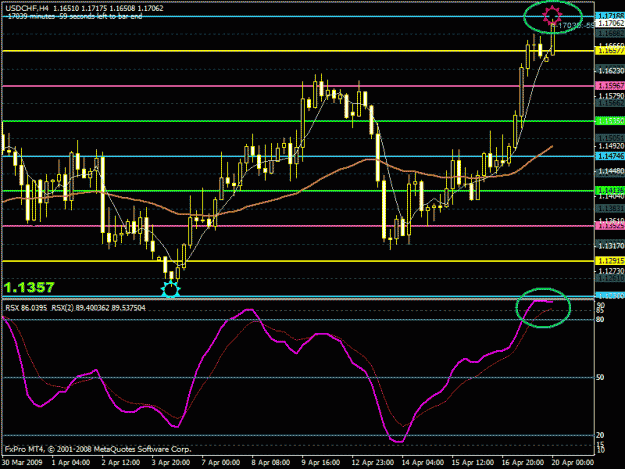Click the RSX level 20 scale label

[600, 435]
